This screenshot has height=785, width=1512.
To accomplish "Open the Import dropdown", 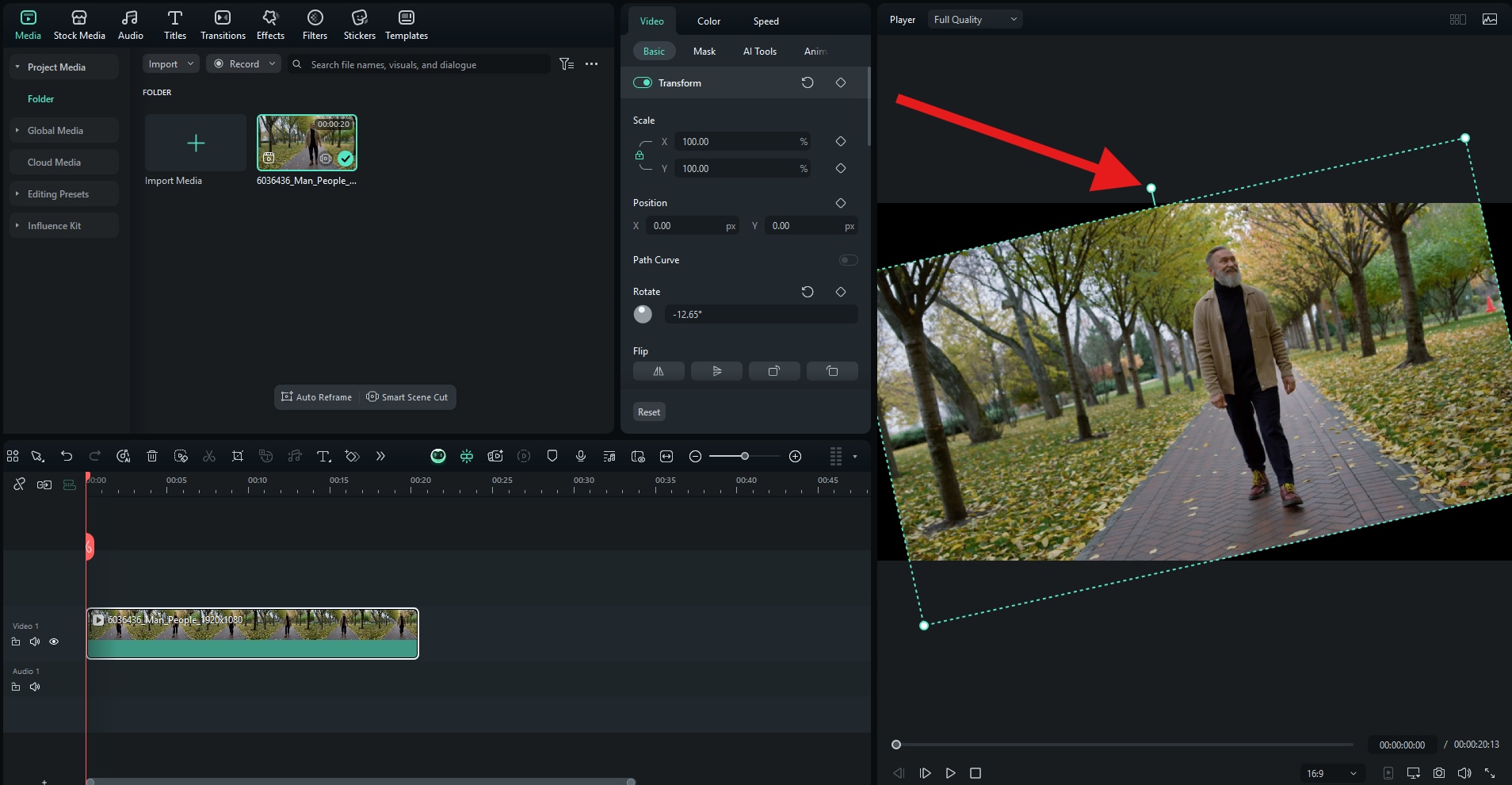I will [x=170, y=64].
